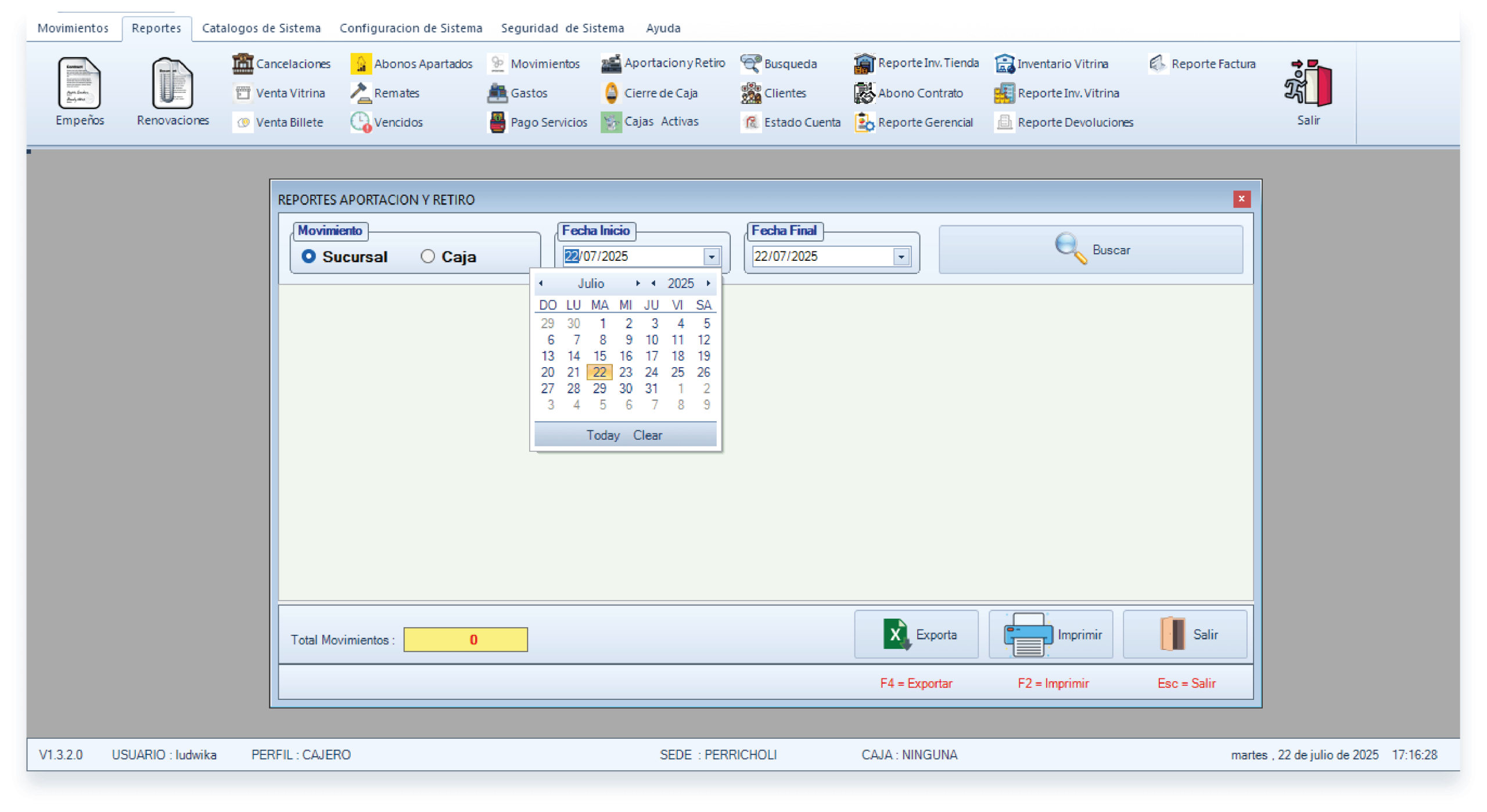1487x812 pixels.
Task: Open the Renovaciones report icon
Action: 173,84
